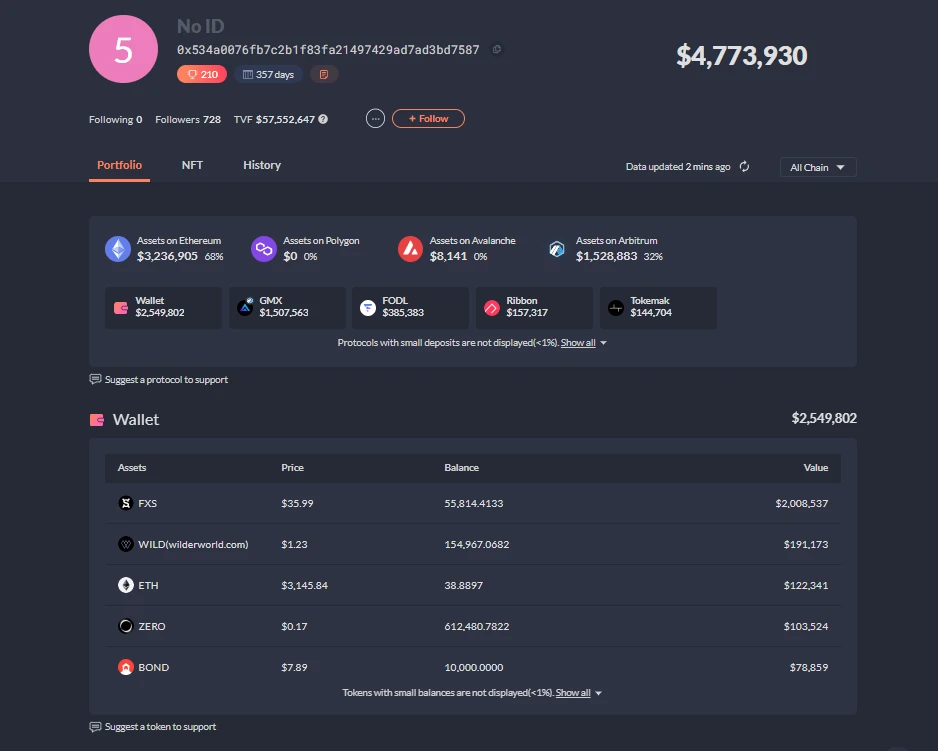Click Followers 728 count
Viewport: 938px width, 751px height.
click(x=188, y=120)
